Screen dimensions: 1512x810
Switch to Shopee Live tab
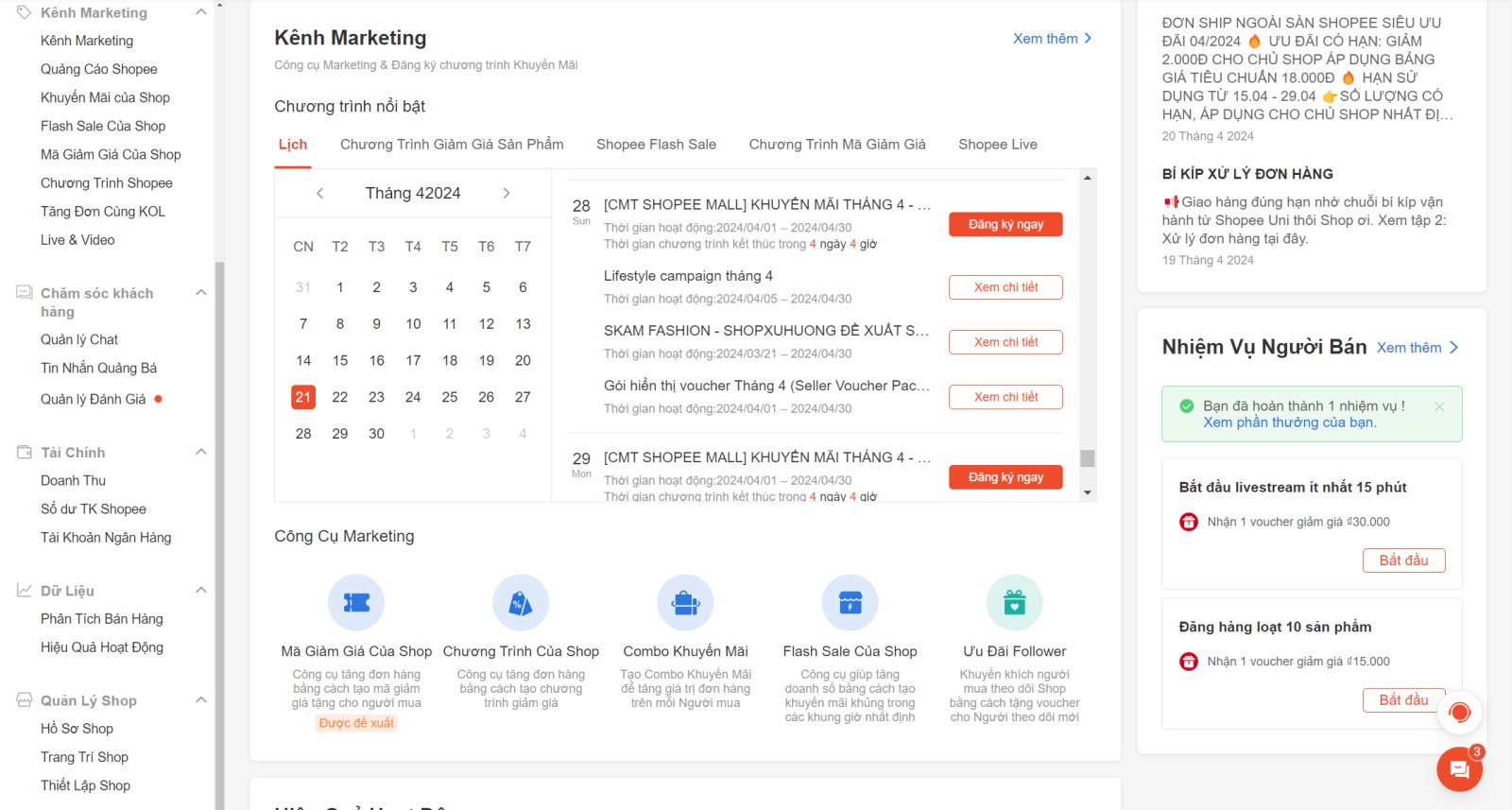[998, 145]
